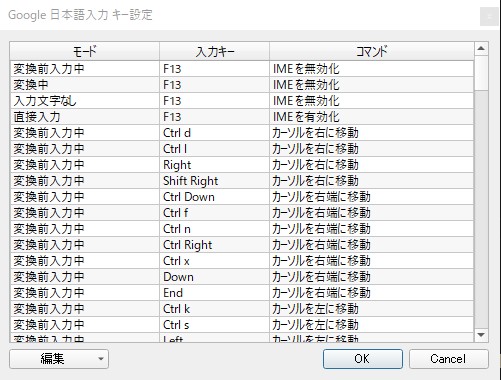The width and height of the screenshot is (501, 380).
Task: Select the 入力文字なし mode cell
Action: pyautogui.click(x=85, y=101)
